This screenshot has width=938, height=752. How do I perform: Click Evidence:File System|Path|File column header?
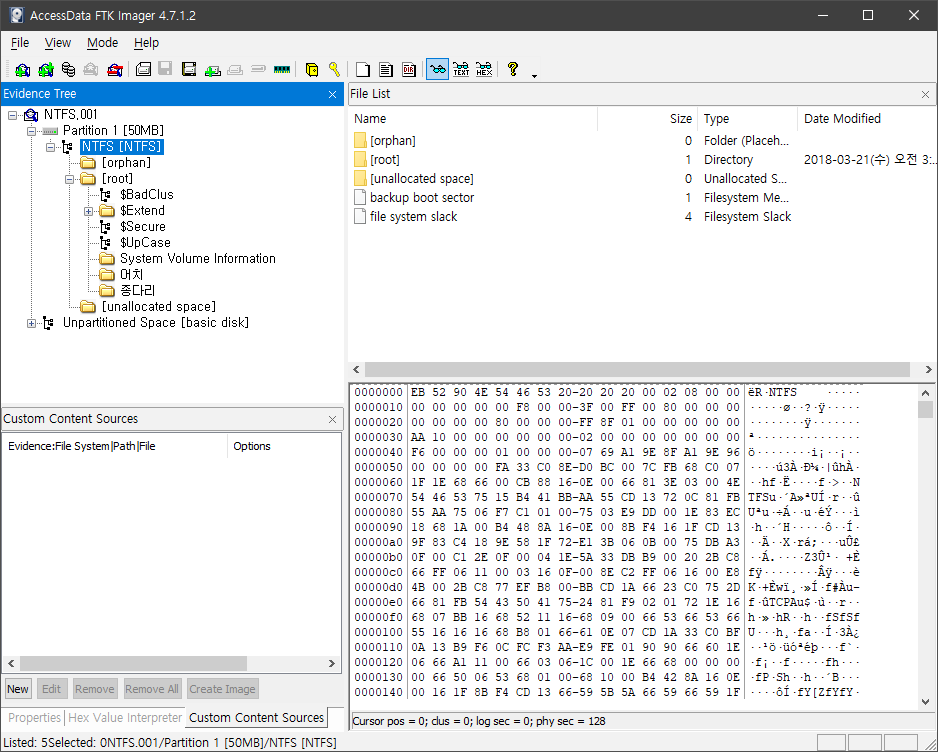(115, 446)
